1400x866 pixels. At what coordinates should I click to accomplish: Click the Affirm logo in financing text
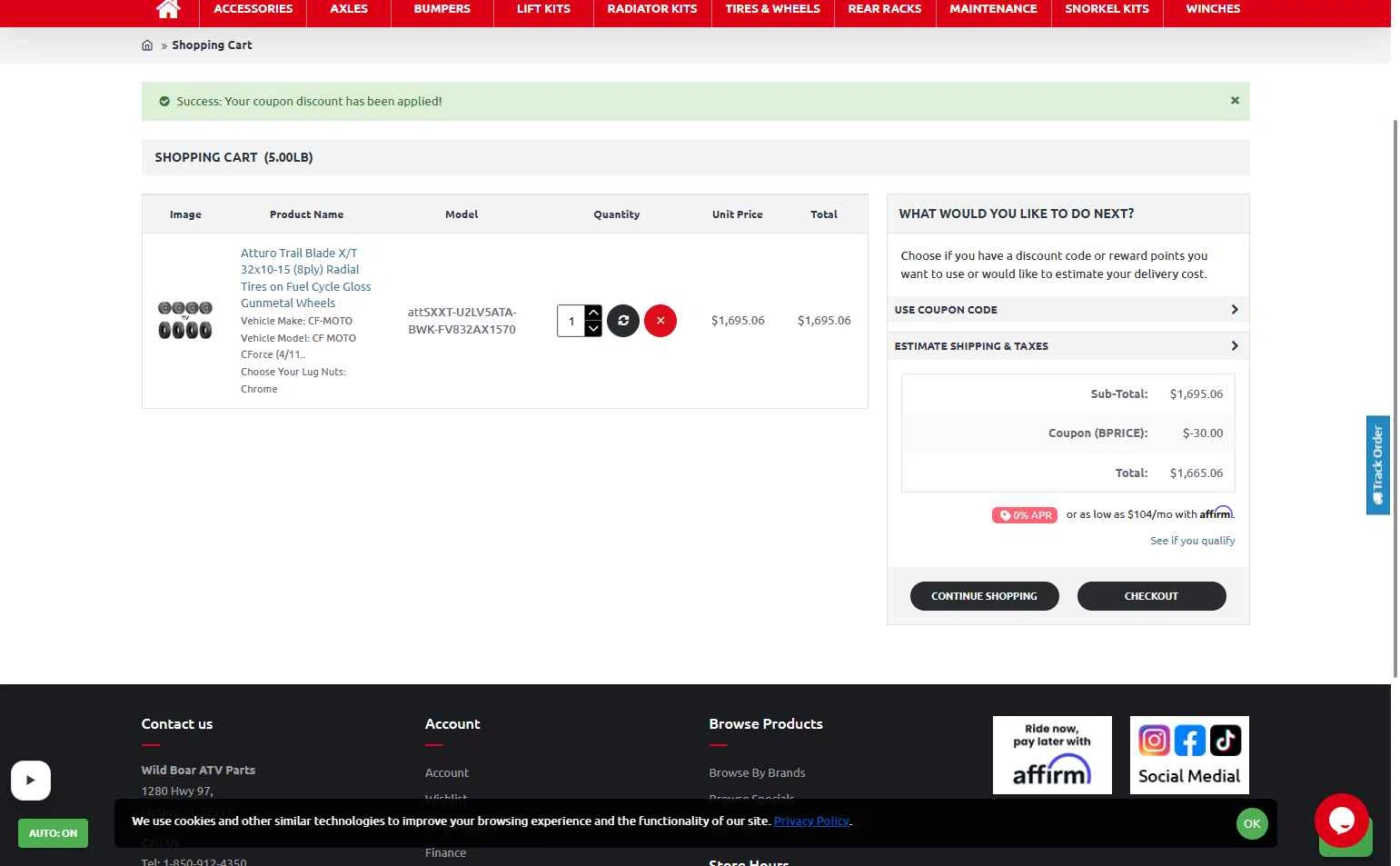click(1216, 513)
